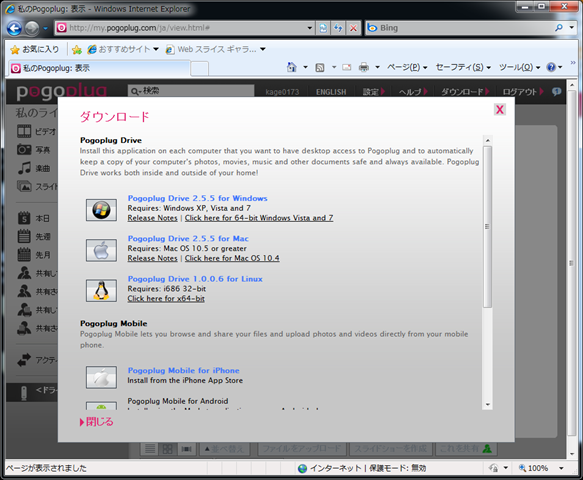
Task: Click the feedback speech bubble icon
Action: (557, 91)
